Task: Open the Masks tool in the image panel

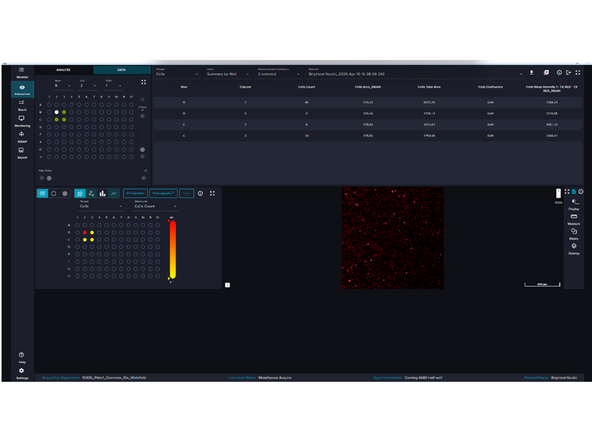Action: point(574,234)
